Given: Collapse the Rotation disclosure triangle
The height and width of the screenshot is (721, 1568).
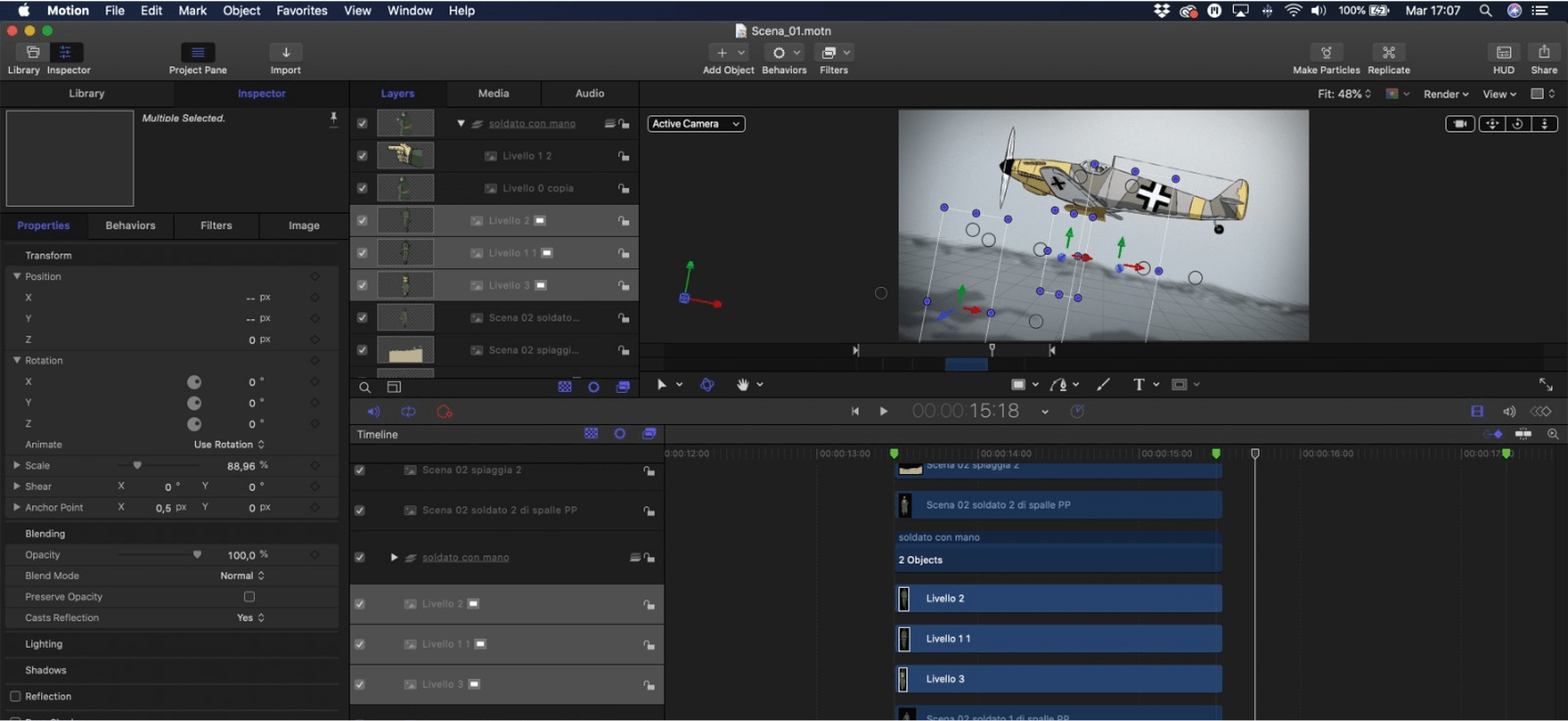Looking at the screenshot, I should point(16,360).
